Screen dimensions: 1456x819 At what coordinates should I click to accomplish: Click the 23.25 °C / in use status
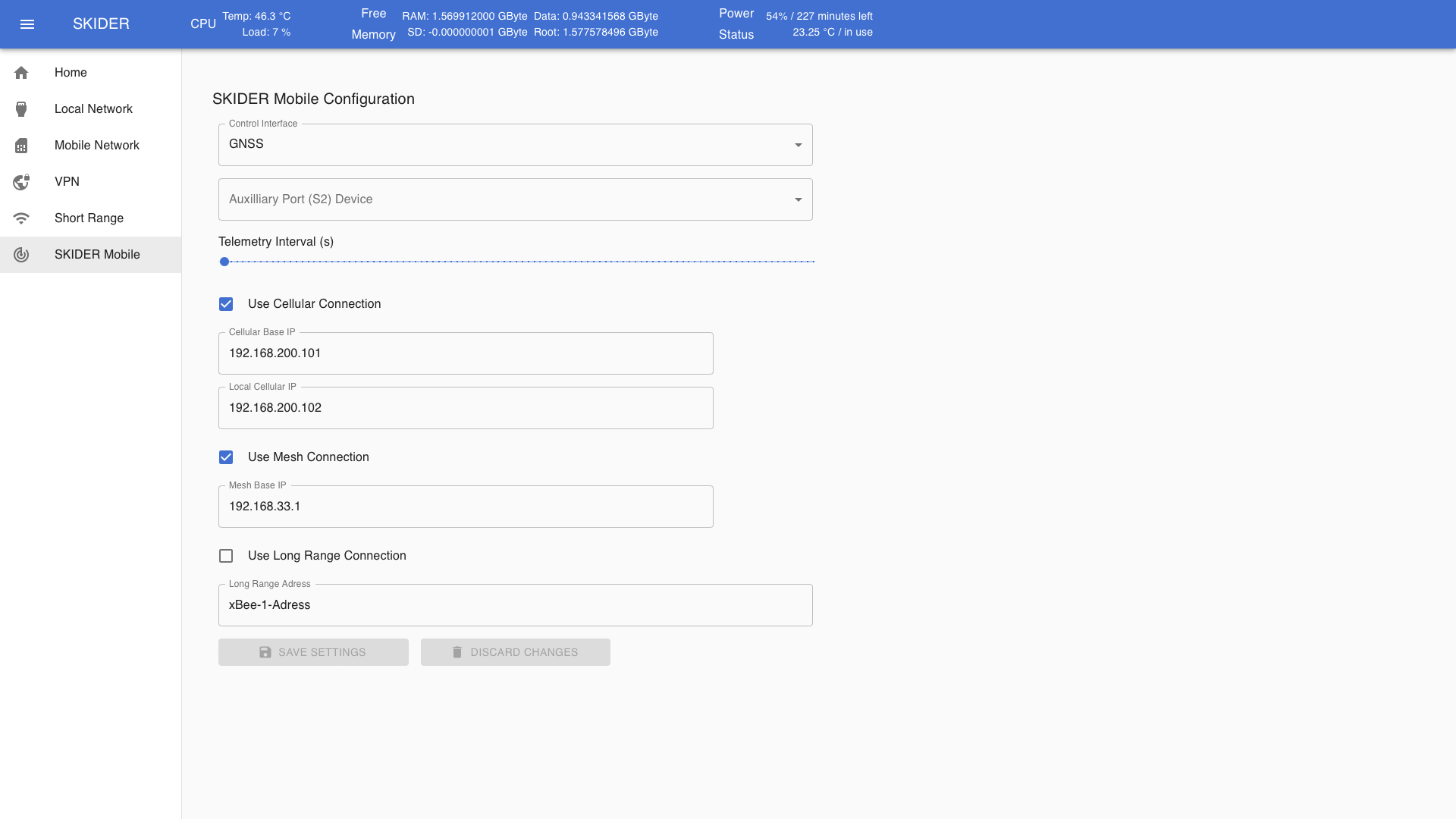tap(833, 32)
